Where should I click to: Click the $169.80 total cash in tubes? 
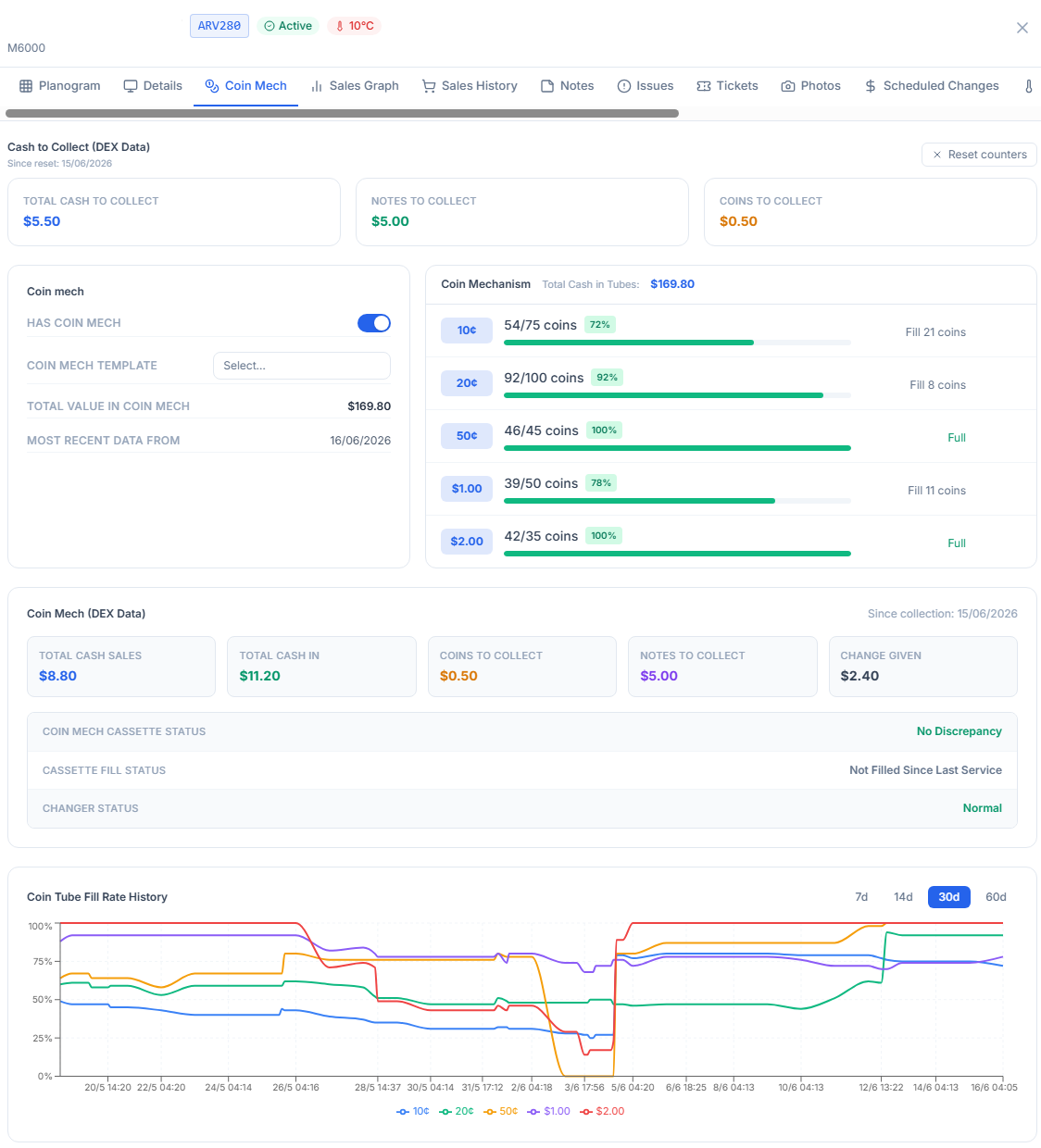tap(672, 284)
